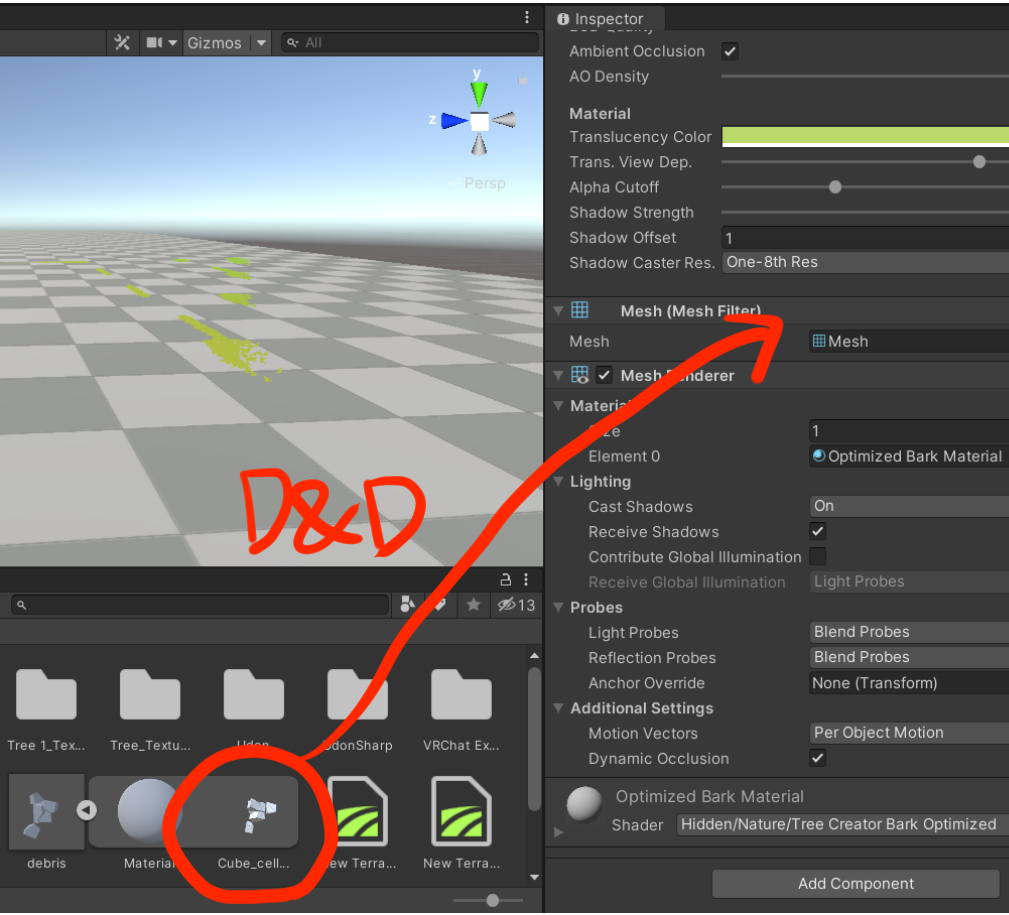Click the Shadow Offset value field
The image size is (1009, 915).
click(x=864, y=238)
